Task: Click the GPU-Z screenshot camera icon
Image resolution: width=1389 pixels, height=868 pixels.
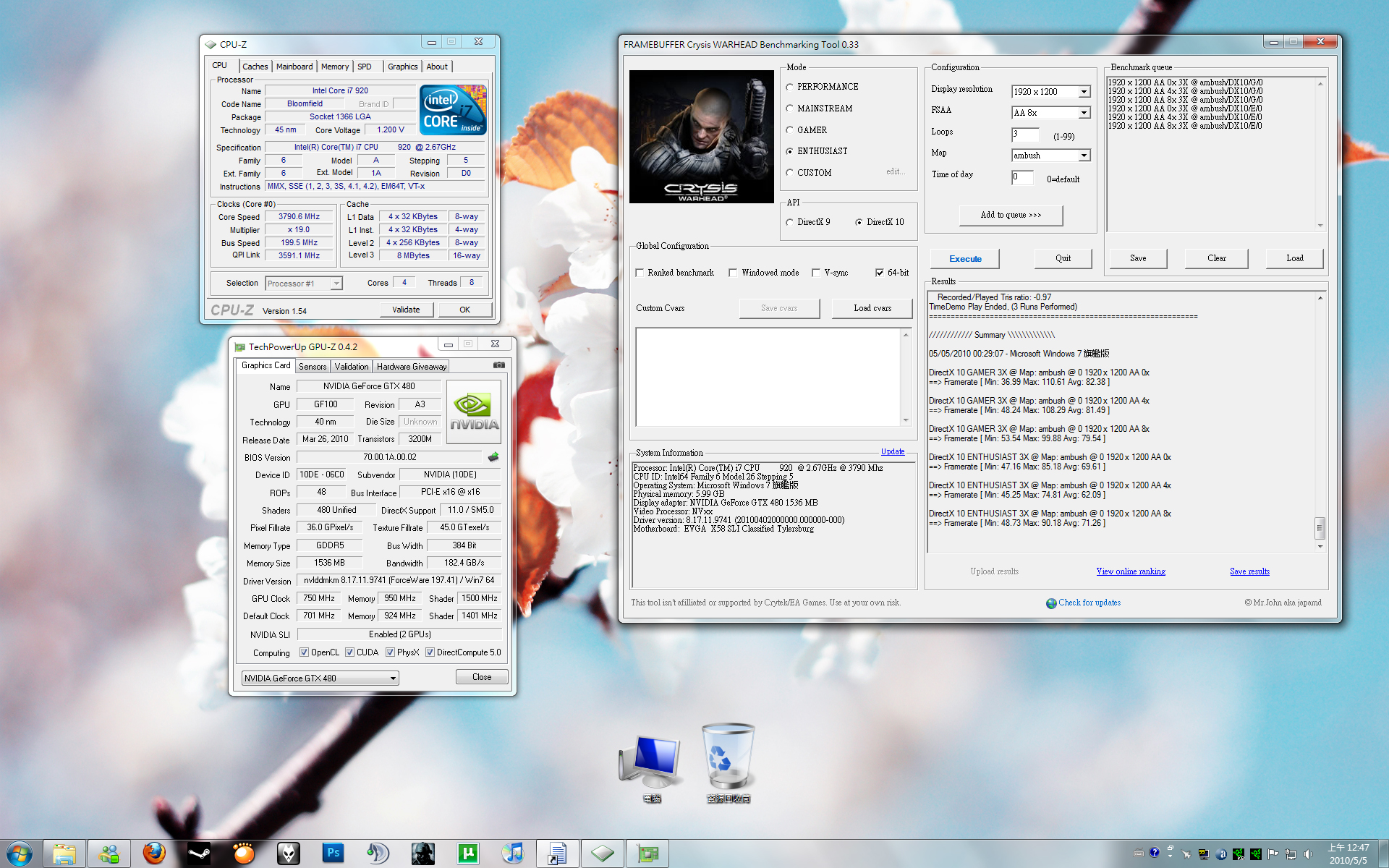Action: [x=498, y=365]
